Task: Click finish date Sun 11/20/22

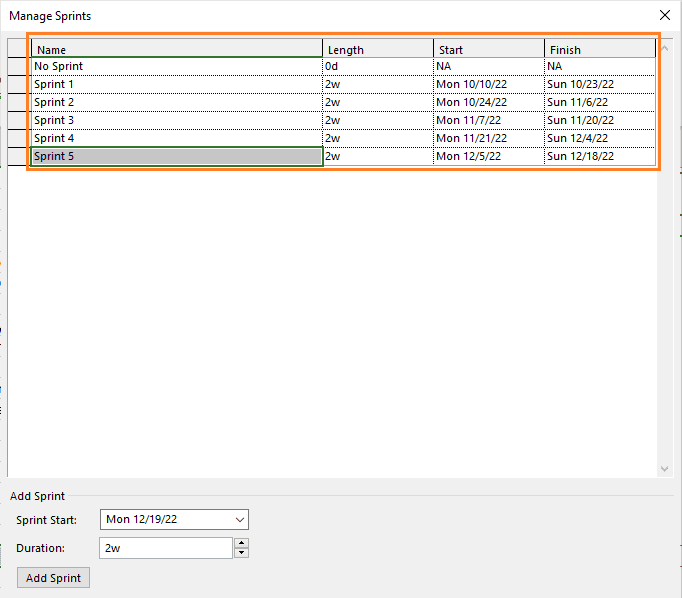Action: tap(600, 120)
